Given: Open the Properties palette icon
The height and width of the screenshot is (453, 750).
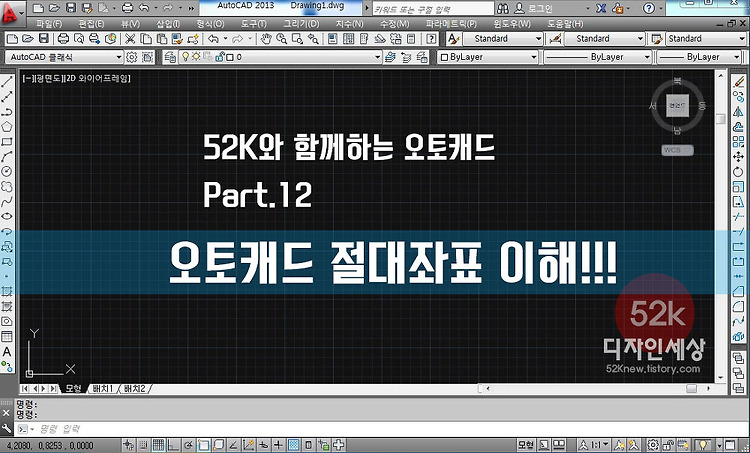Looking at the screenshot, I should (x=333, y=39).
